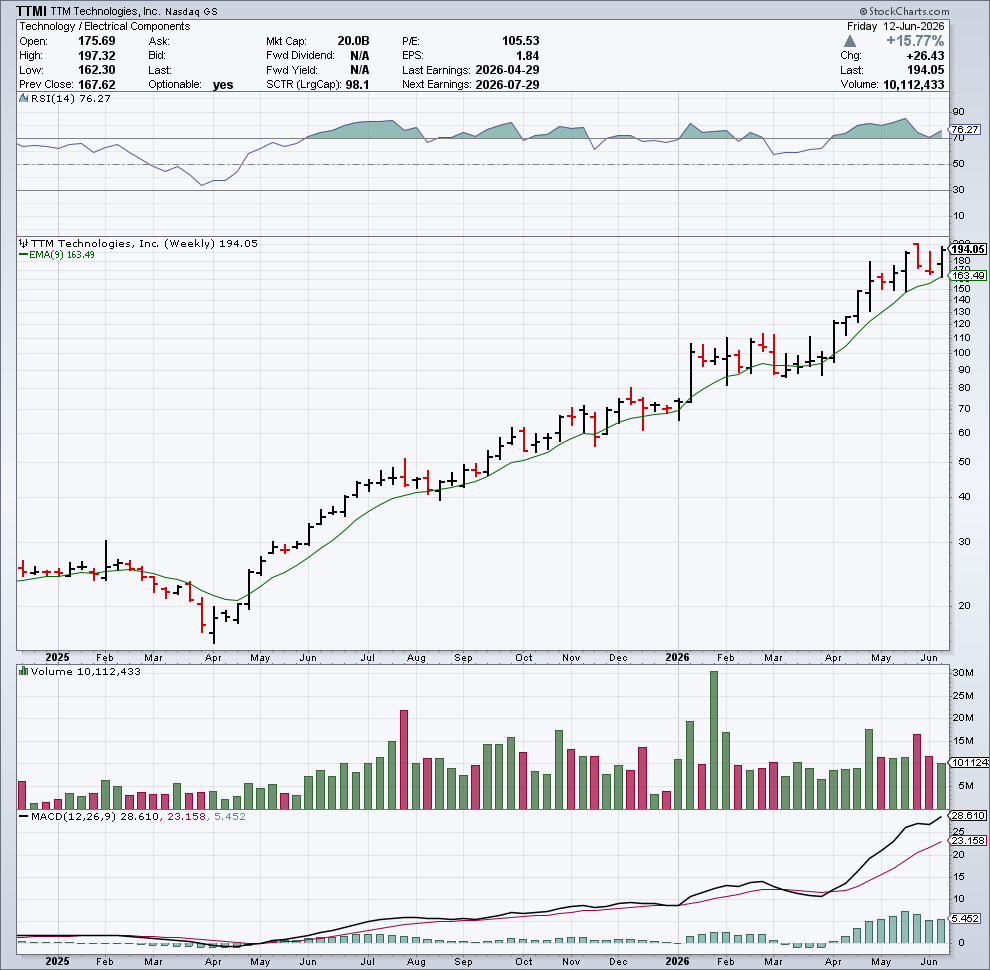The width and height of the screenshot is (990, 970).
Task: Click the EMA(9) 163.49 legend text
Action: (x=62, y=255)
